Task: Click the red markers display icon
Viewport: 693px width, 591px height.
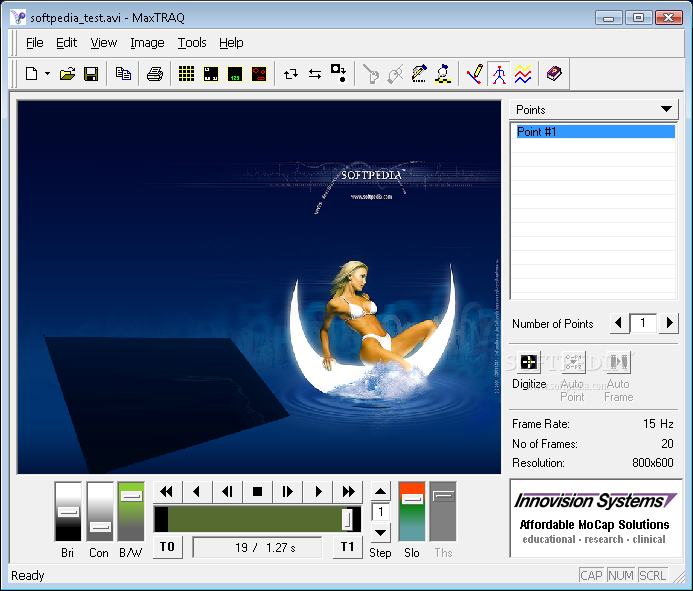Action: pos(259,74)
